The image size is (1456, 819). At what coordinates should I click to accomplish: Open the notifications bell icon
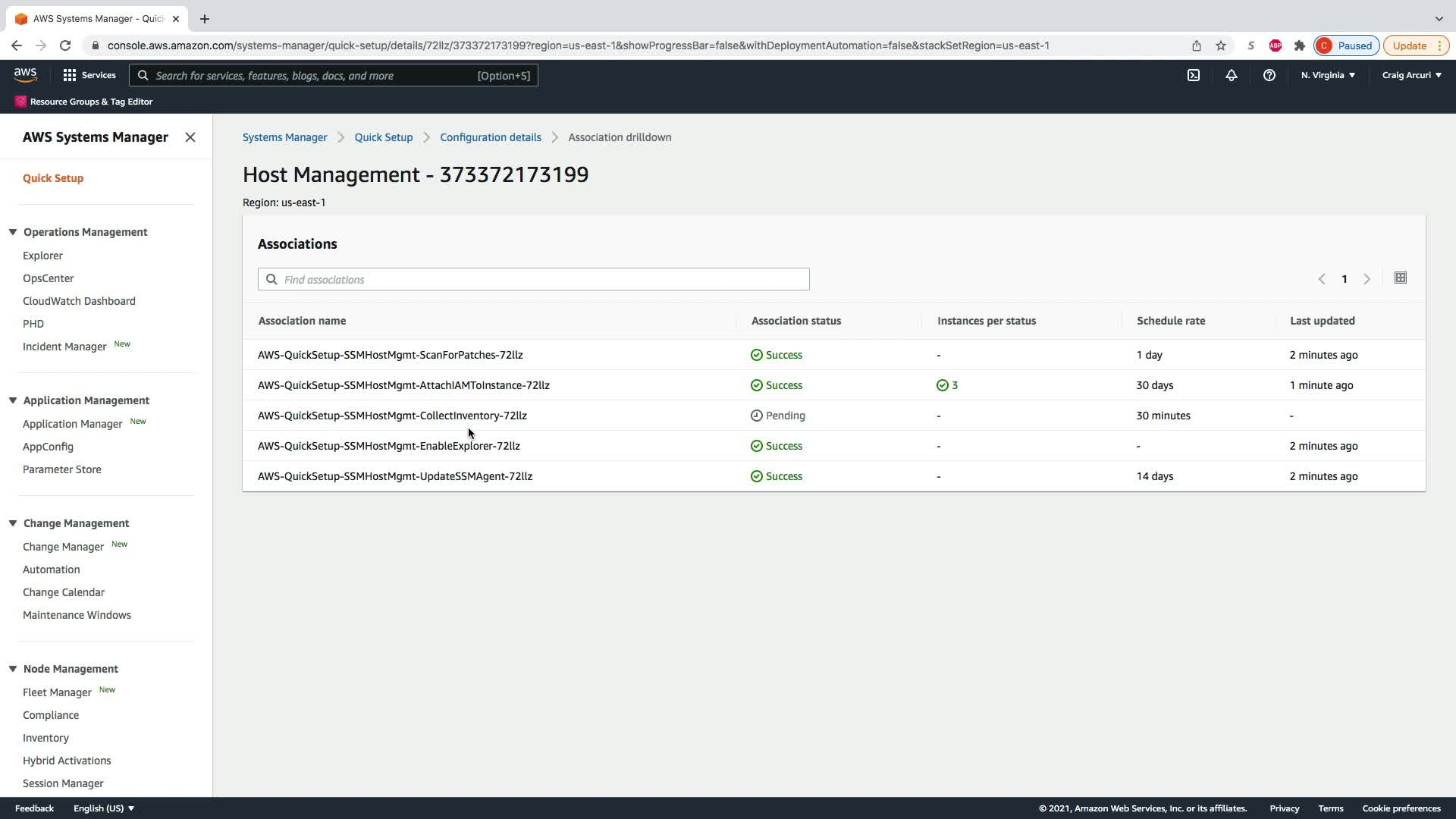pyautogui.click(x=1231, y=75)
